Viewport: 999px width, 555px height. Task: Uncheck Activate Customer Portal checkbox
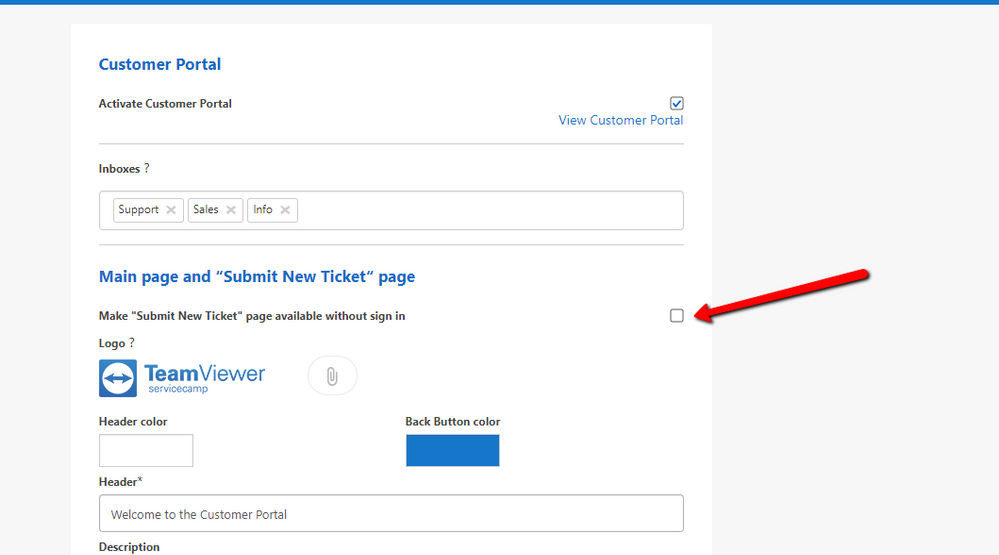677,103
